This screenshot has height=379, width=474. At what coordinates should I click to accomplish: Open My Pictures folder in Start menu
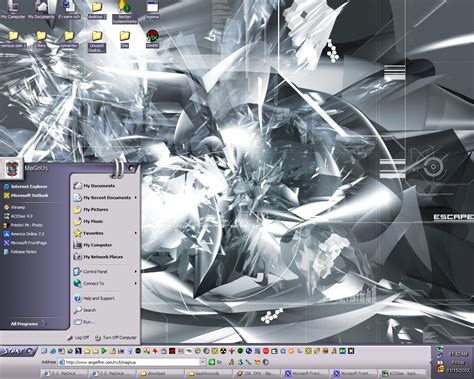point(91,210)
